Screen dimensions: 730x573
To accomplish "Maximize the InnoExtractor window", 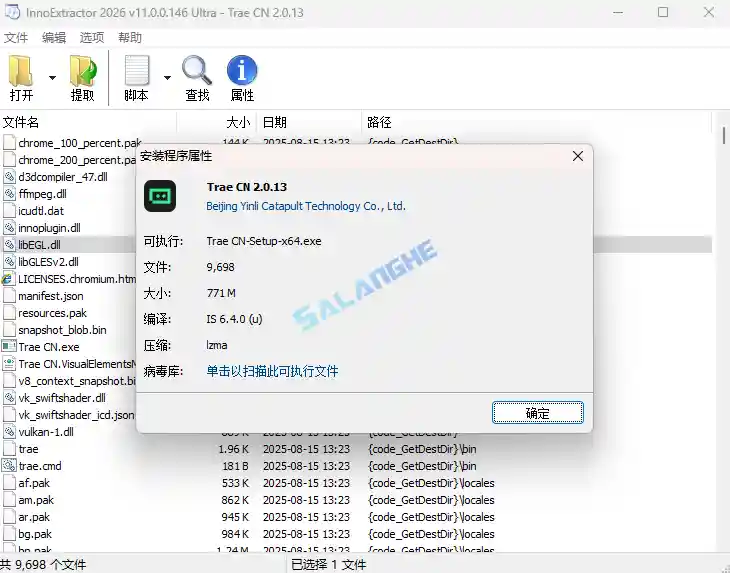I will (663, 12).
